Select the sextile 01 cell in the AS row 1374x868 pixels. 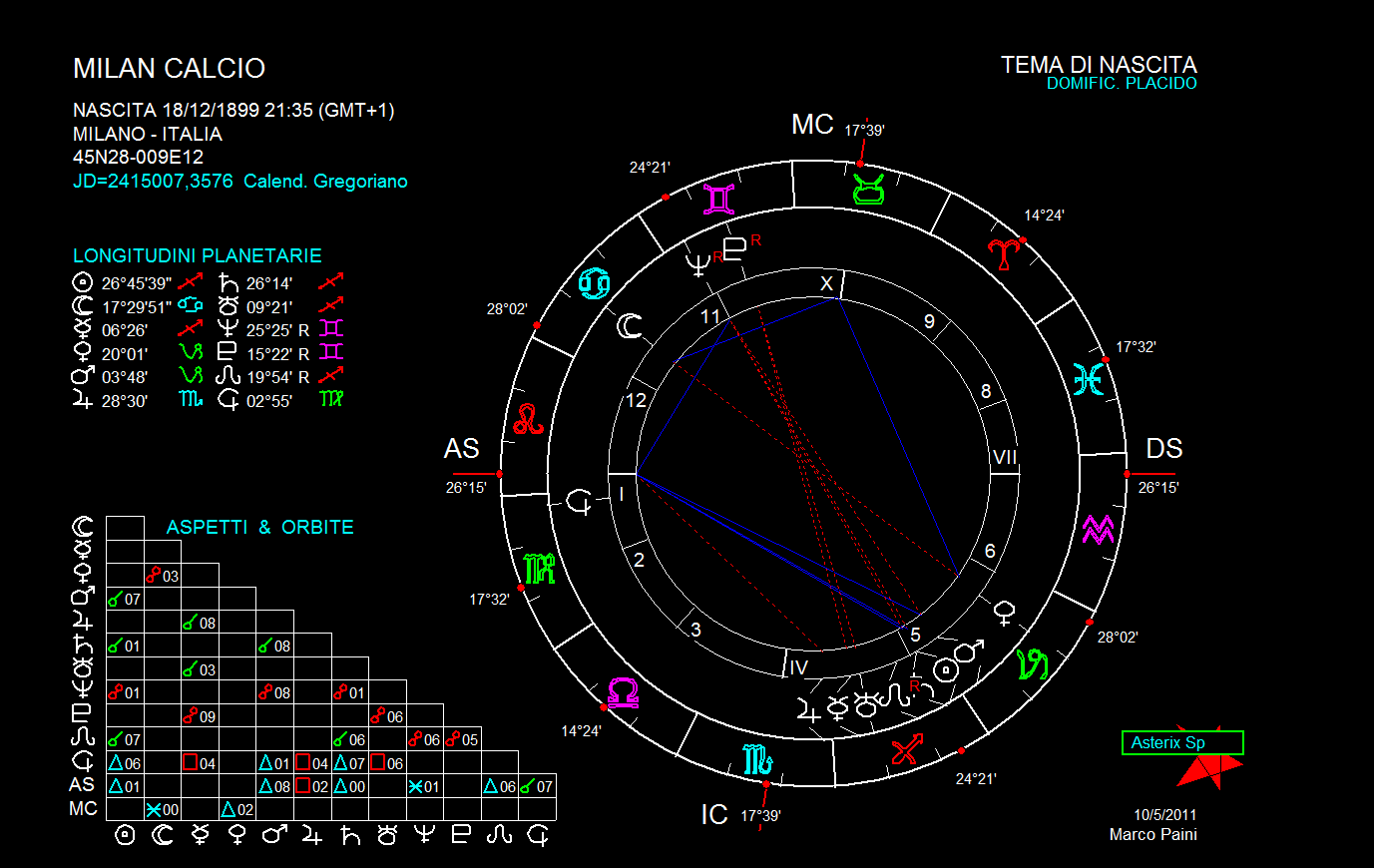[x=424, y=786]
